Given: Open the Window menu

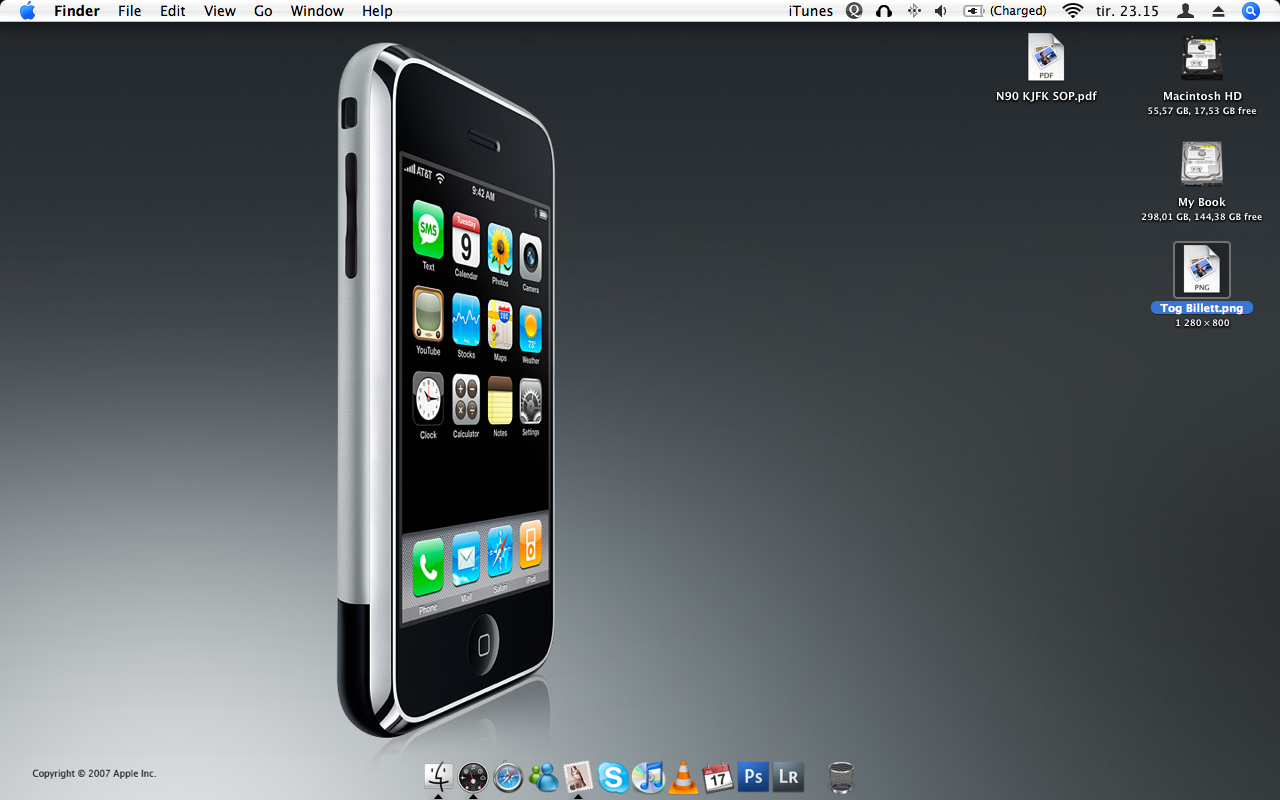Looking at the screenshot, I should (317, 11).
